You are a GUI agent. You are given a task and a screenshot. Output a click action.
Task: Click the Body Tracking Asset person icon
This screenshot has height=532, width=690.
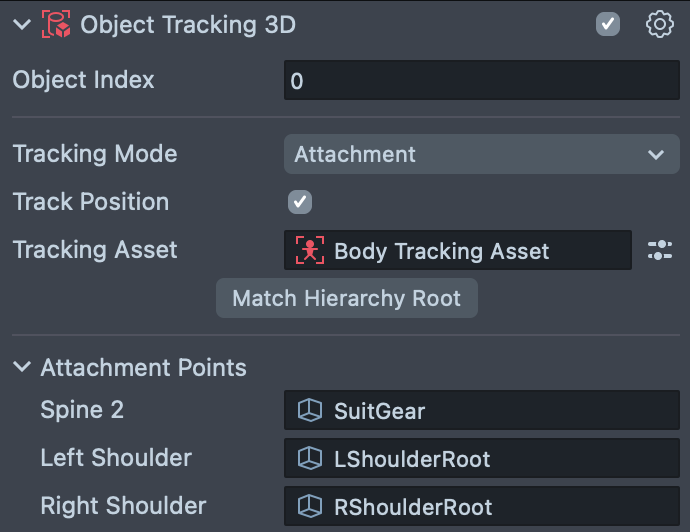310,250
